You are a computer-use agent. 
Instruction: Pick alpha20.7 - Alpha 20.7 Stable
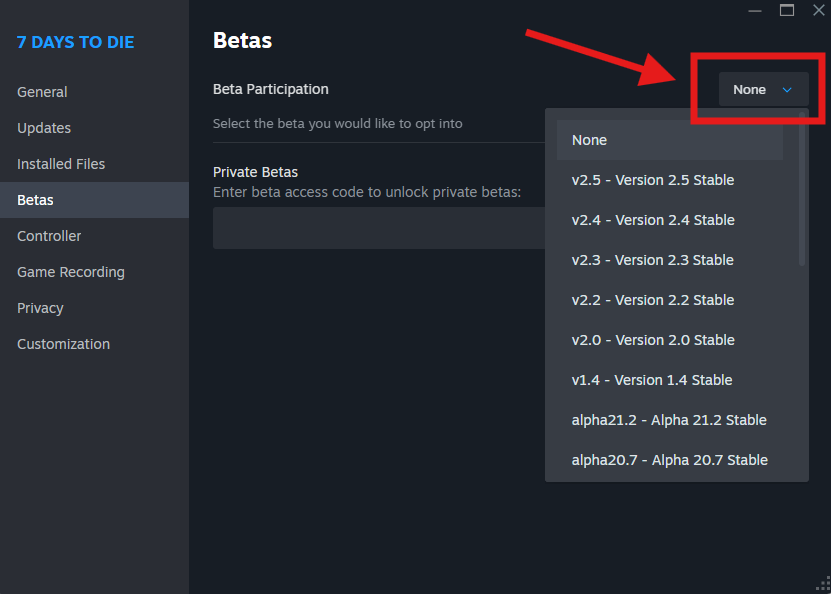tap(669, 460)
